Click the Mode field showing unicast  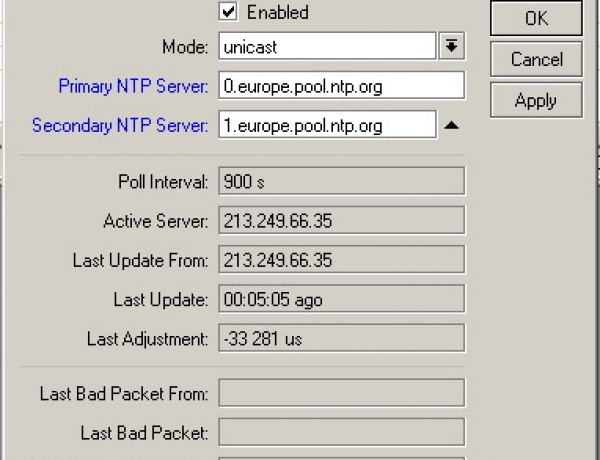point(326,46)
